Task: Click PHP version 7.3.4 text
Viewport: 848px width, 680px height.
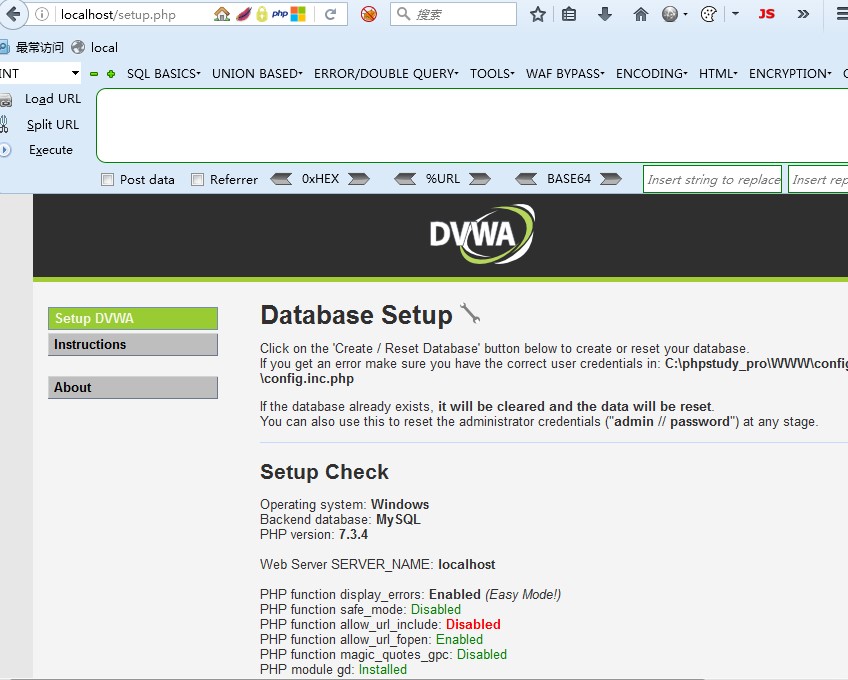Action: (x=314, y=534)
